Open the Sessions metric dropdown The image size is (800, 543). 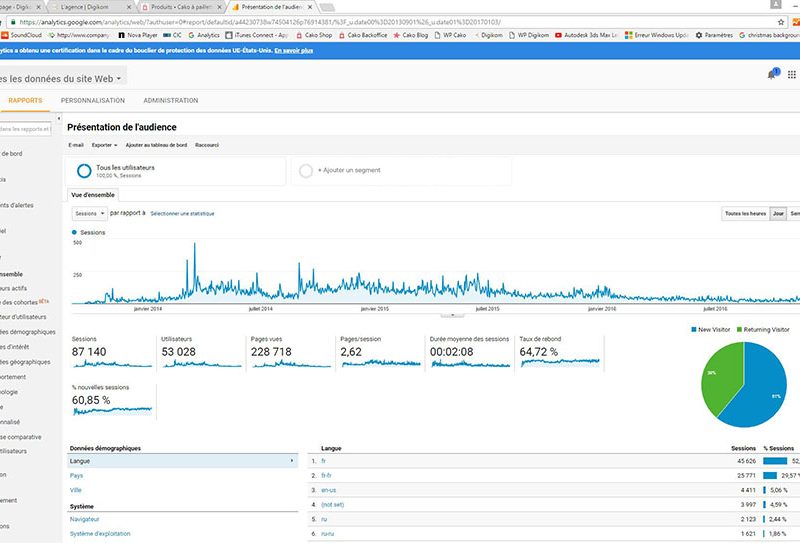click(89, 213)
